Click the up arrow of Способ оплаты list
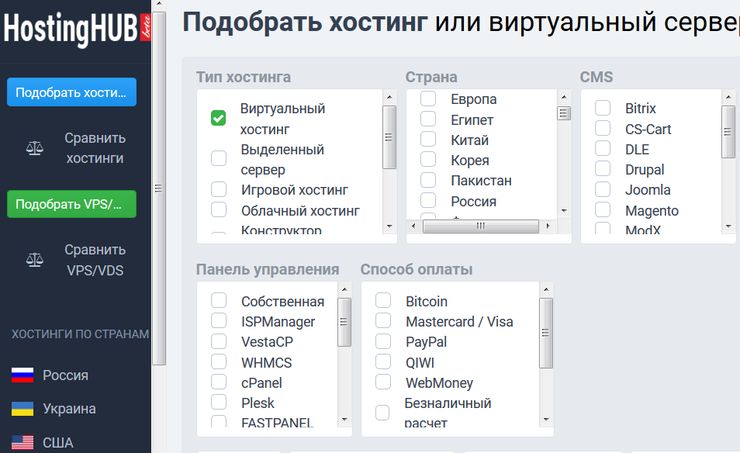 (x=546, y=289)
